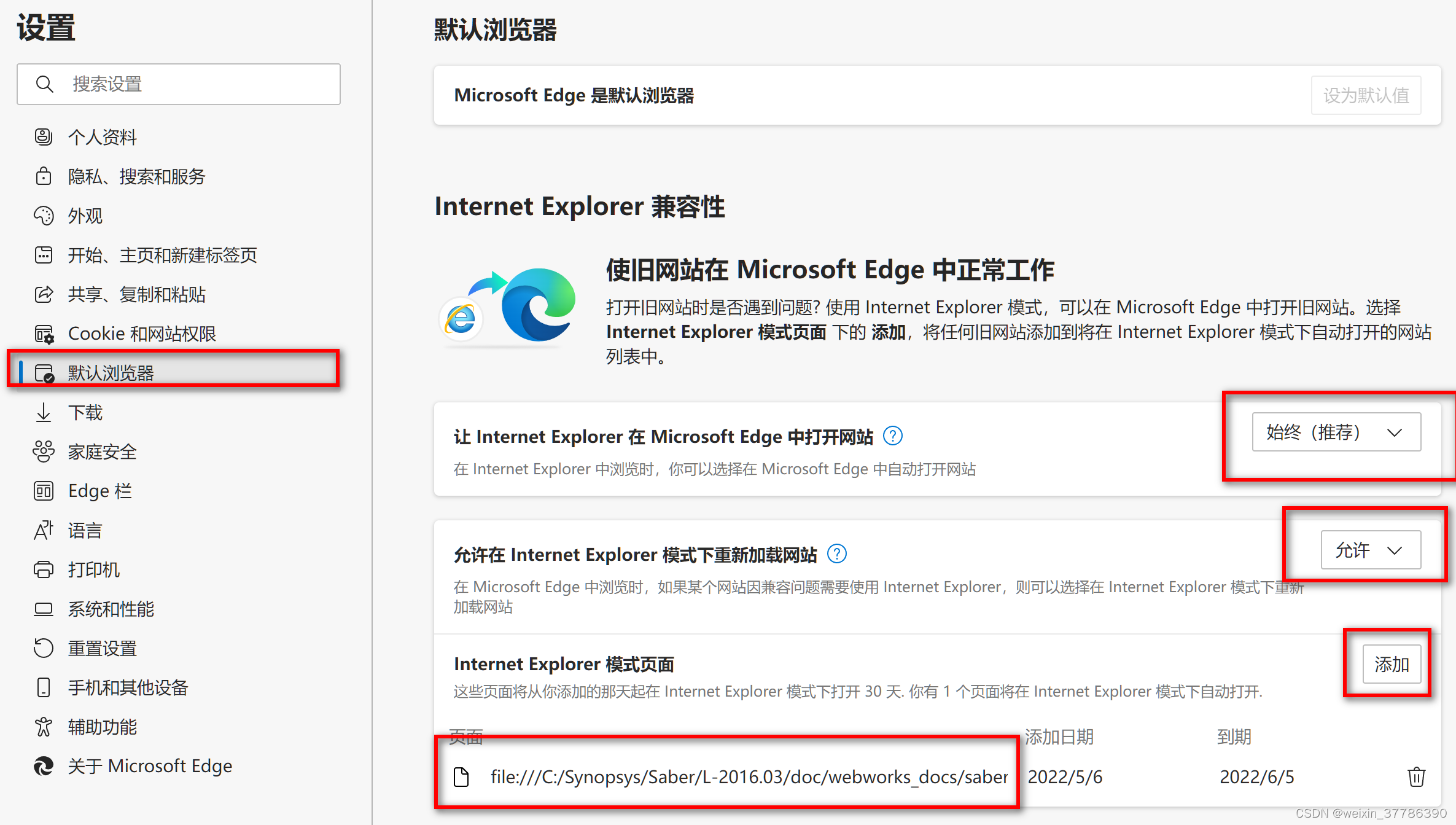Click the printer icon
This screenshot has height=825, width=1456.
(44, 569)
